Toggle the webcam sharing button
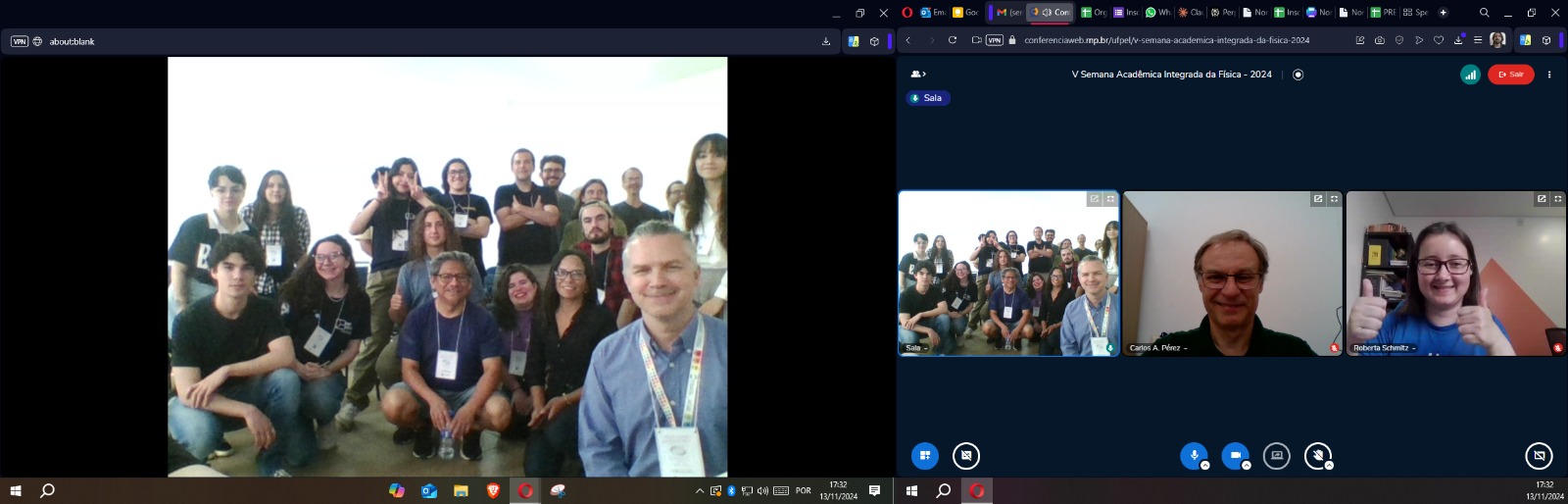 [x=1235, y=456]
